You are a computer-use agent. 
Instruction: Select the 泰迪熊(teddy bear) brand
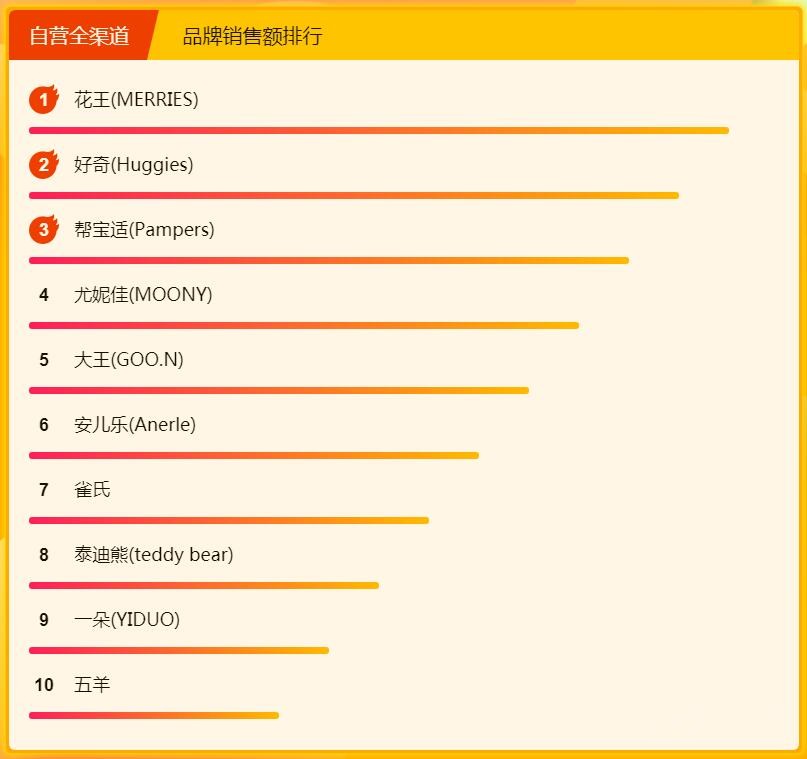click(x=154, y=555)
